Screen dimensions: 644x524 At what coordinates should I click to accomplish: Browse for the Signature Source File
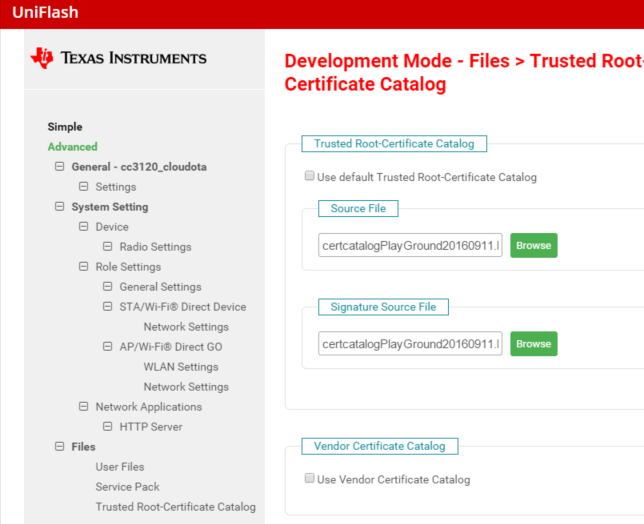tap(533, 343)
